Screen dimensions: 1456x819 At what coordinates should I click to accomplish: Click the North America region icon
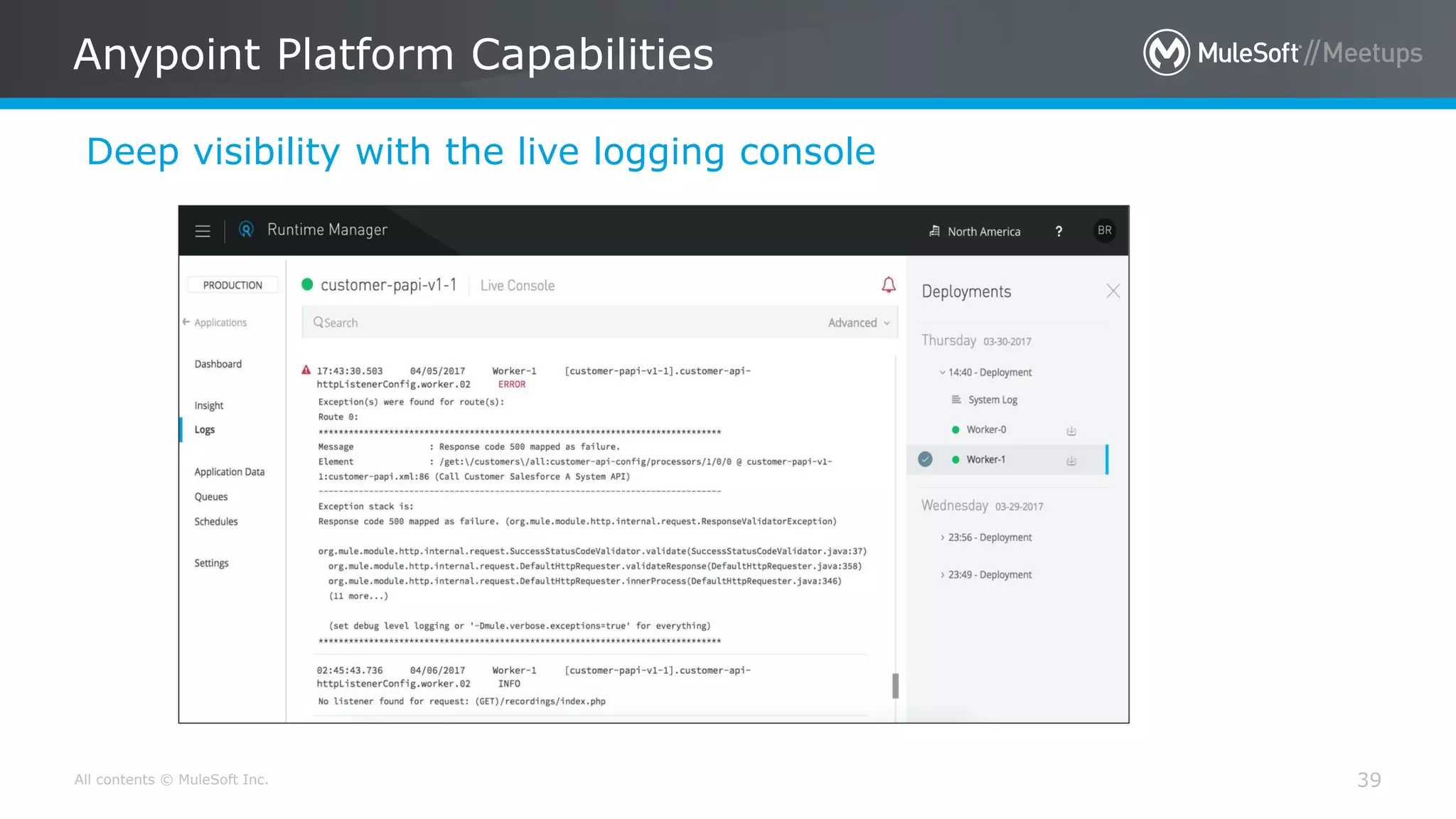click(934, 231)
